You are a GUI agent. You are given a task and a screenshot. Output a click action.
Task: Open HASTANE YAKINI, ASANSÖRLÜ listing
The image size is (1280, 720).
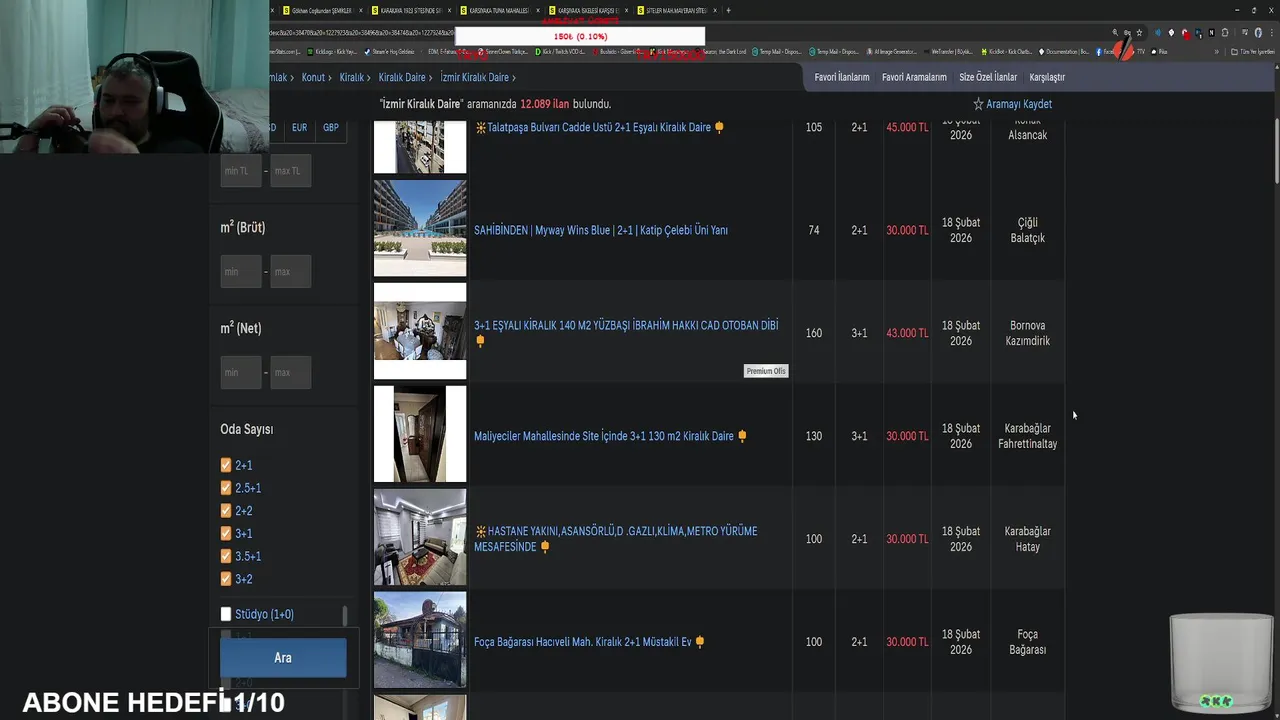click(616, 539)
